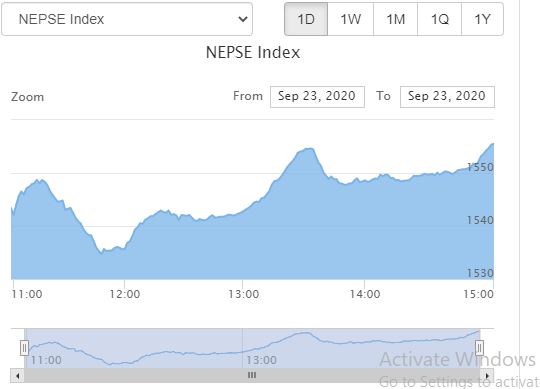
Task: Click the right navigator handle
Action: [x=479, y=348]
